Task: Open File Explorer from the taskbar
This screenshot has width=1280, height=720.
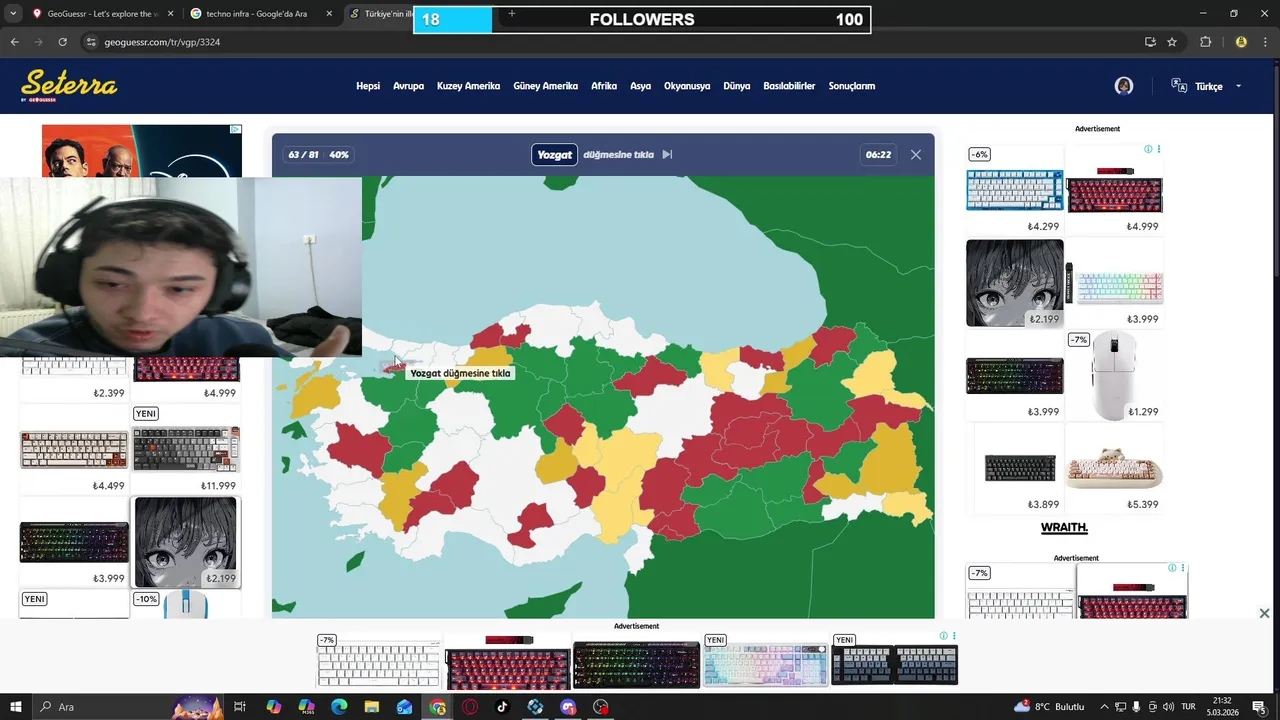Action: pyautogui.click(x=371, y=707)
